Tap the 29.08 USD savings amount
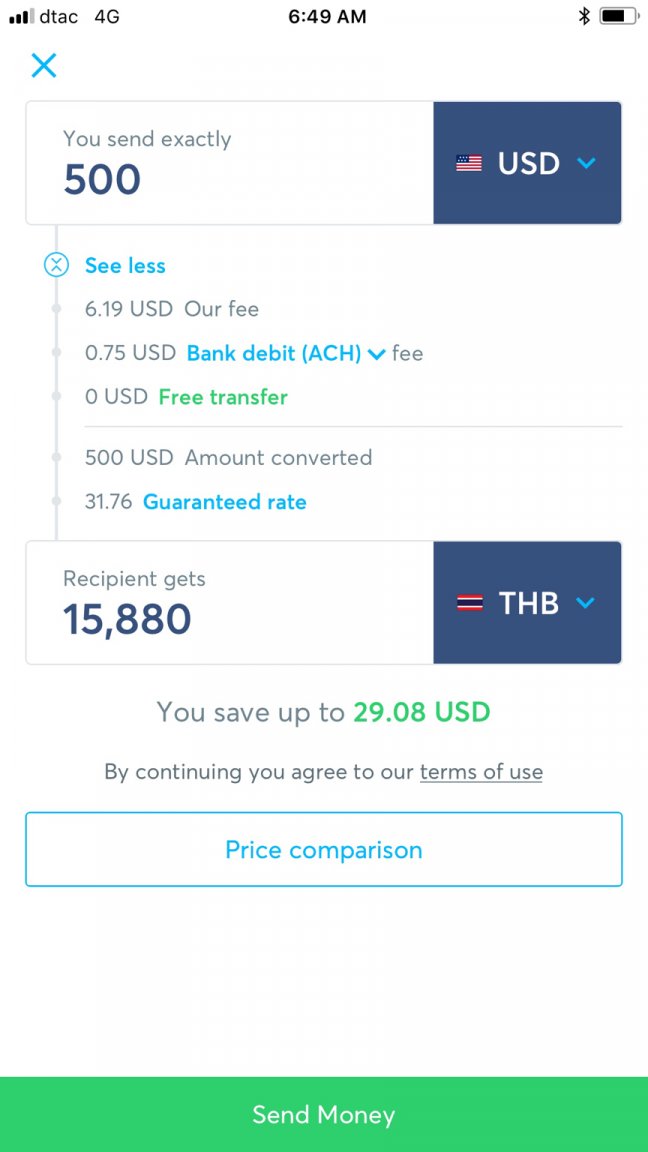 tap(422, 712)
